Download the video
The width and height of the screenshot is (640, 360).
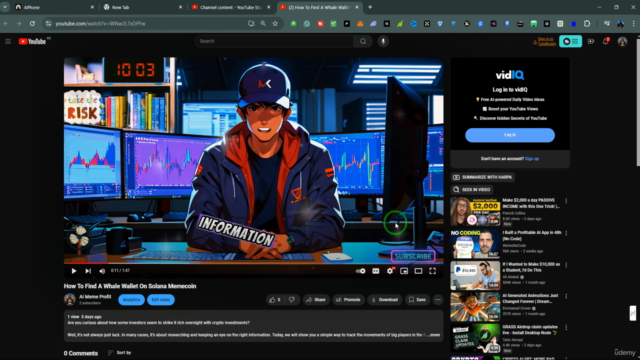coord(384,300)
